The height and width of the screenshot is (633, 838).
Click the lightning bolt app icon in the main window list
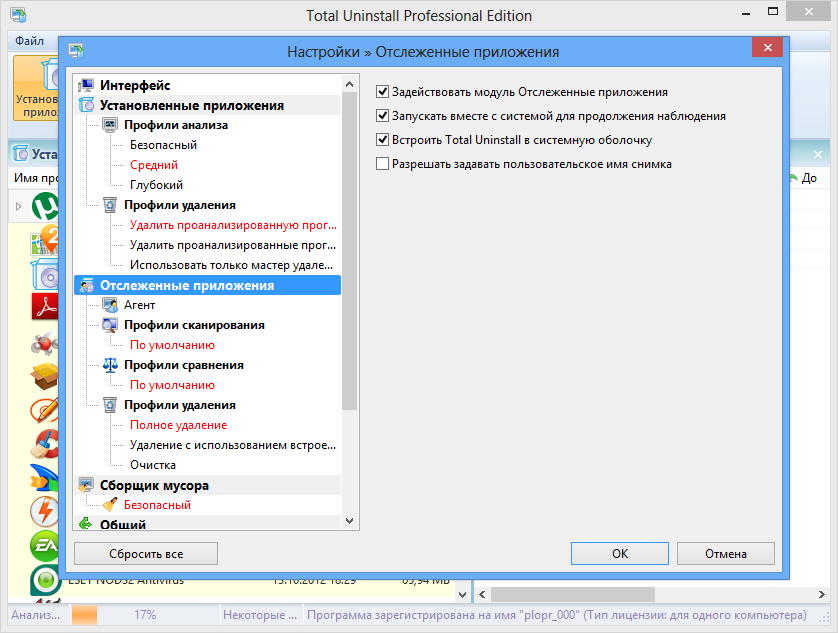tap(45, 512)
